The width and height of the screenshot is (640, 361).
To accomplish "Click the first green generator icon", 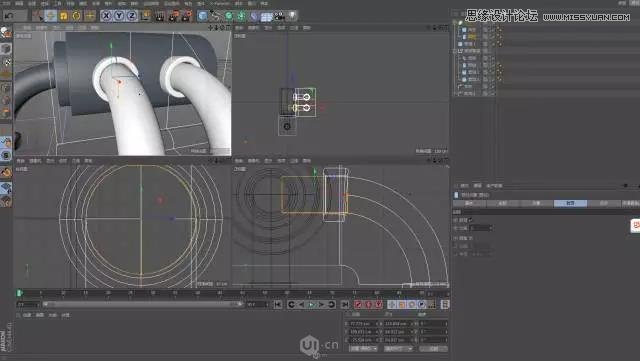I will [229, 16].
